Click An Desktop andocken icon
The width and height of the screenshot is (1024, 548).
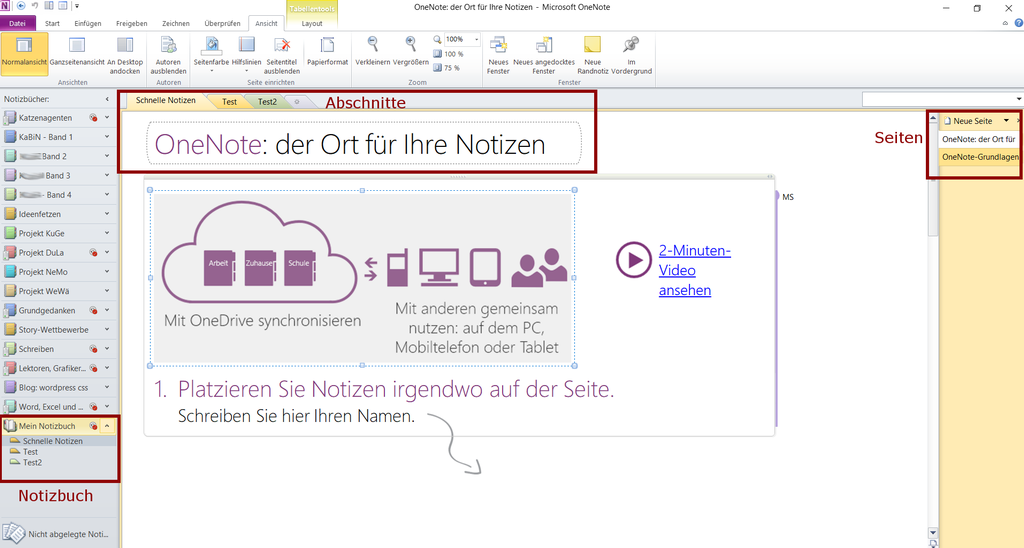coord(125,45)
